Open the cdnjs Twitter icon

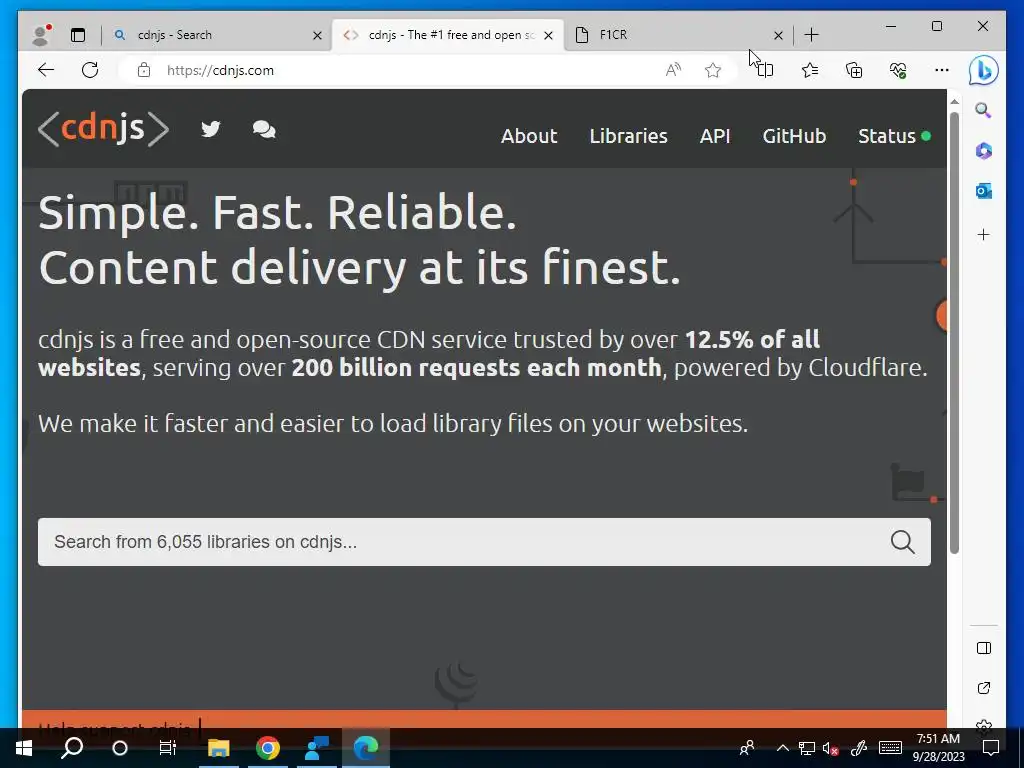tap(210, 129)
